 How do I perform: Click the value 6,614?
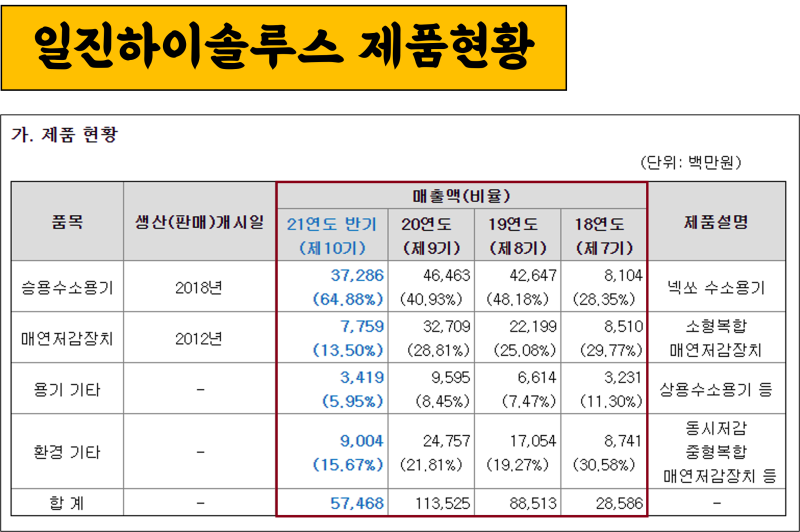click(537, 377)
